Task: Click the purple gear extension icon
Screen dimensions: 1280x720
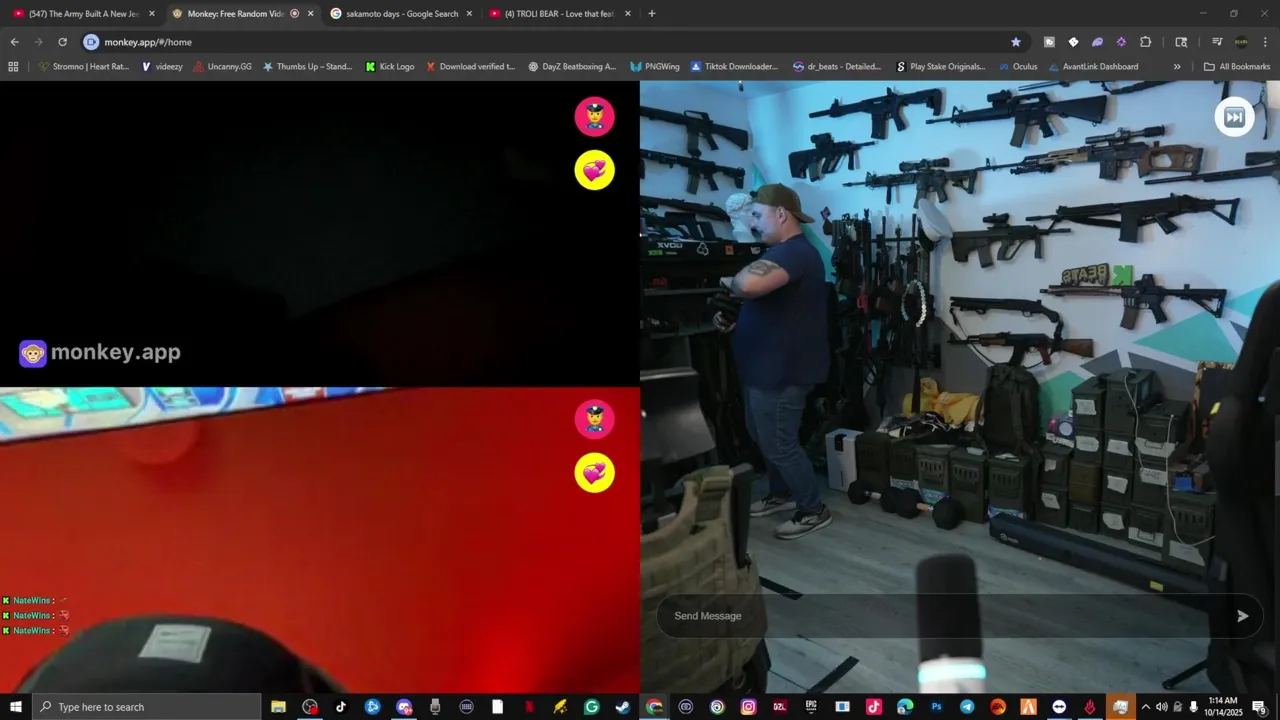Action: pos(1121,42)
